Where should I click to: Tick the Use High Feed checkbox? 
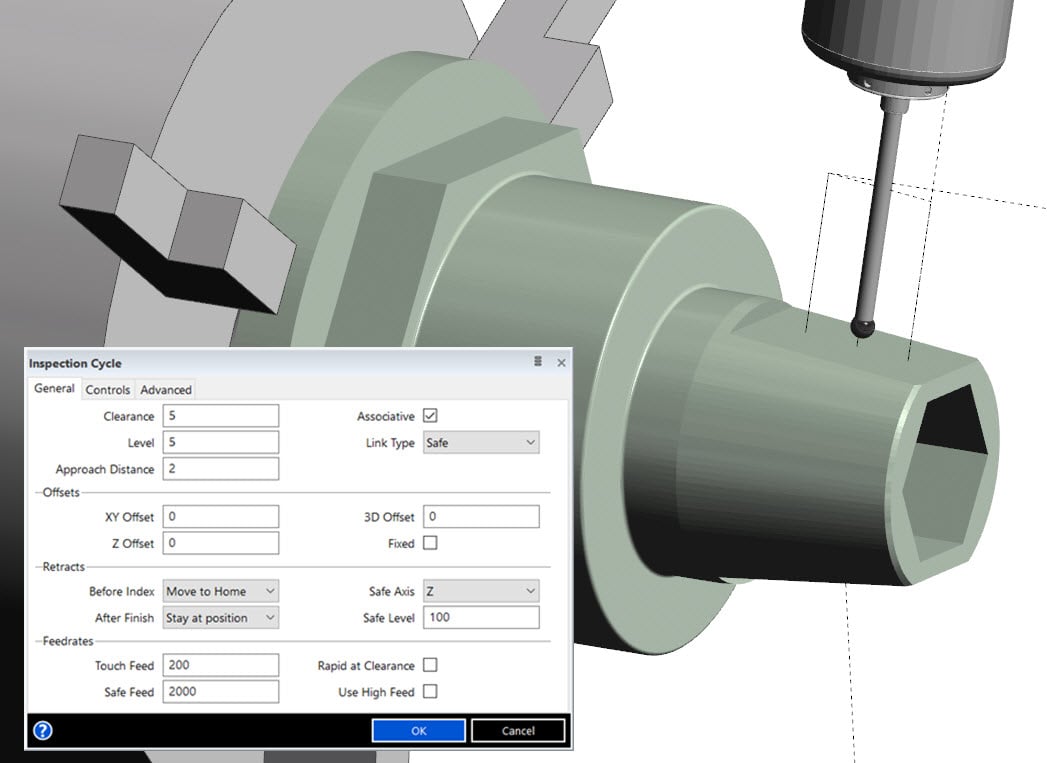(x=431, y=691)
